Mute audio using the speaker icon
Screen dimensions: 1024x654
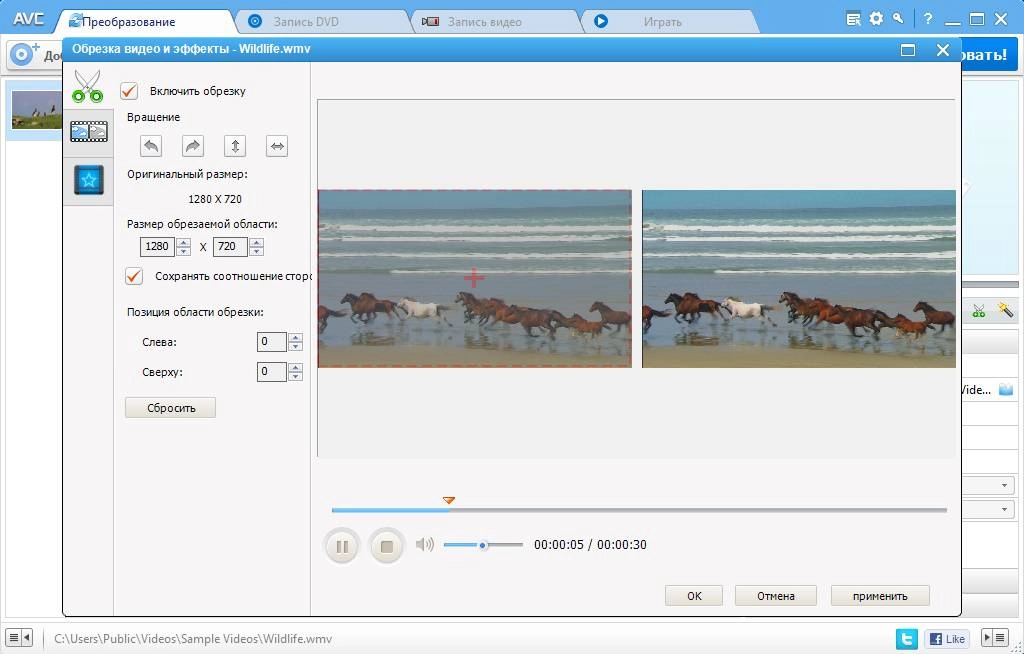[x=424, y=544]
